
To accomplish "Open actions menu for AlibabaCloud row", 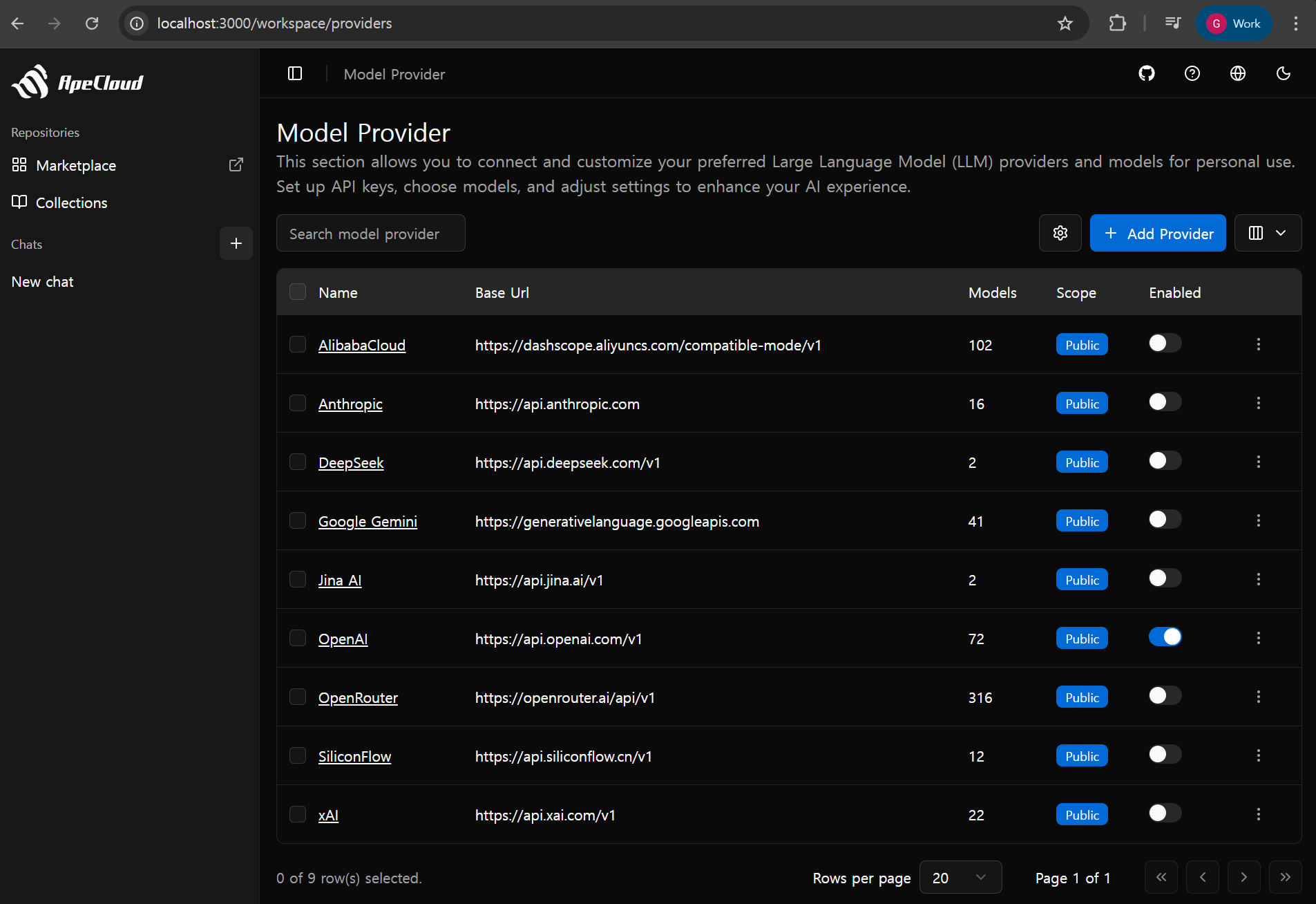I will (x=1259, y=344).
